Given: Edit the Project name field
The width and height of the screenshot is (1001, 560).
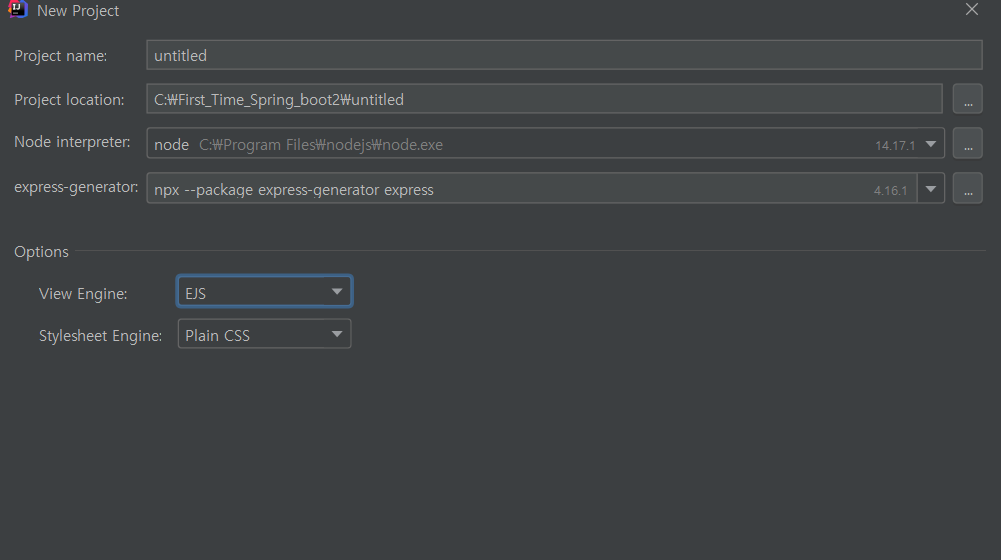Looking at the screenshot, I should pyautogui.click(x=564, y=55).
